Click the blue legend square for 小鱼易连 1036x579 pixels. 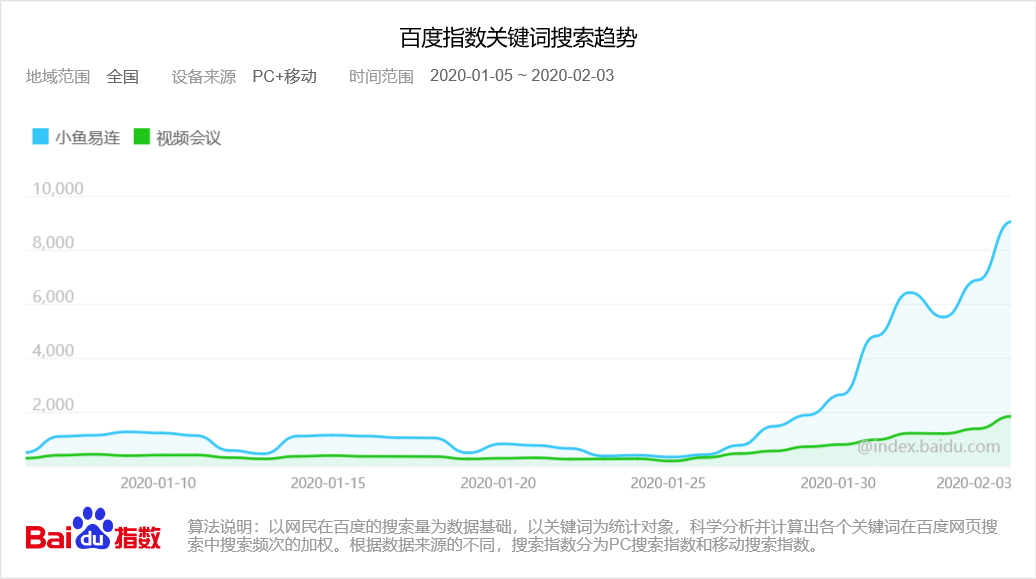click(x=40, y=137)
